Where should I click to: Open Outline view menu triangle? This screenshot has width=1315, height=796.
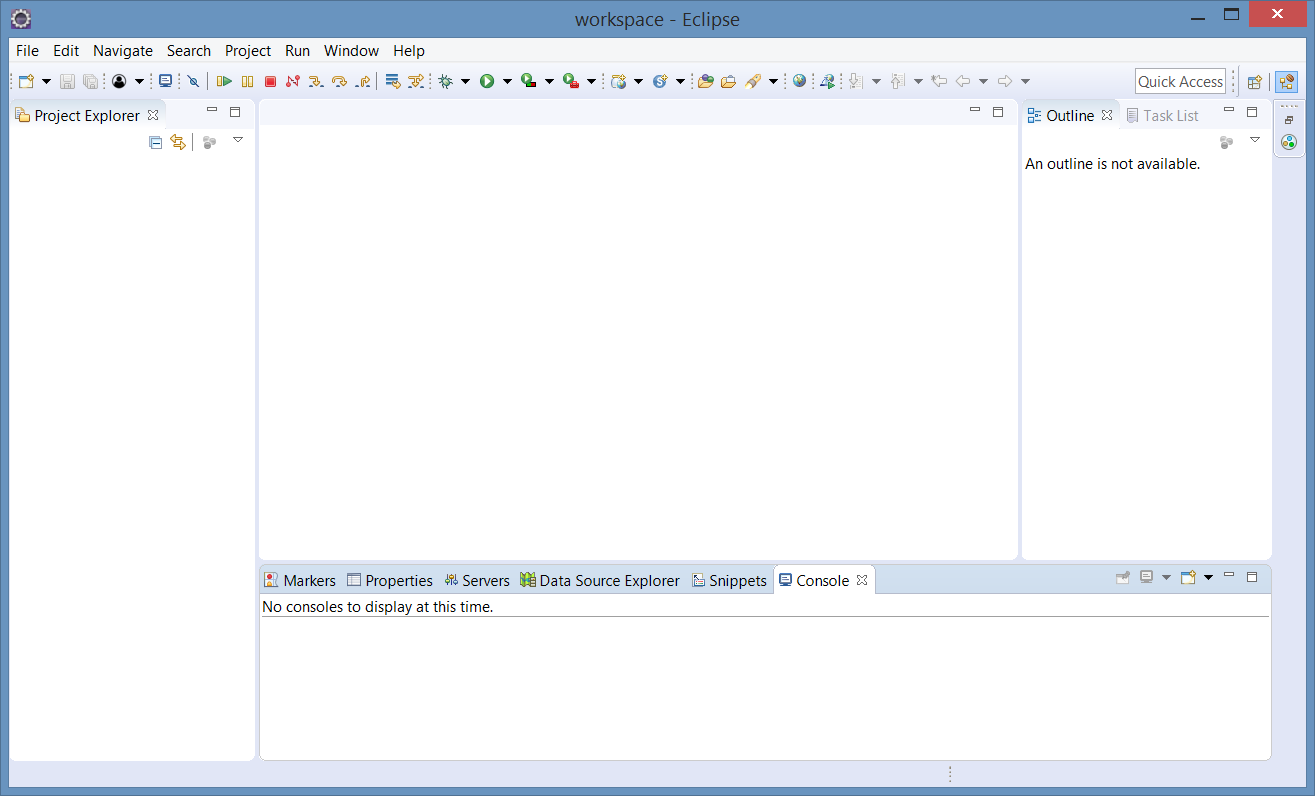pos(1255,140)
